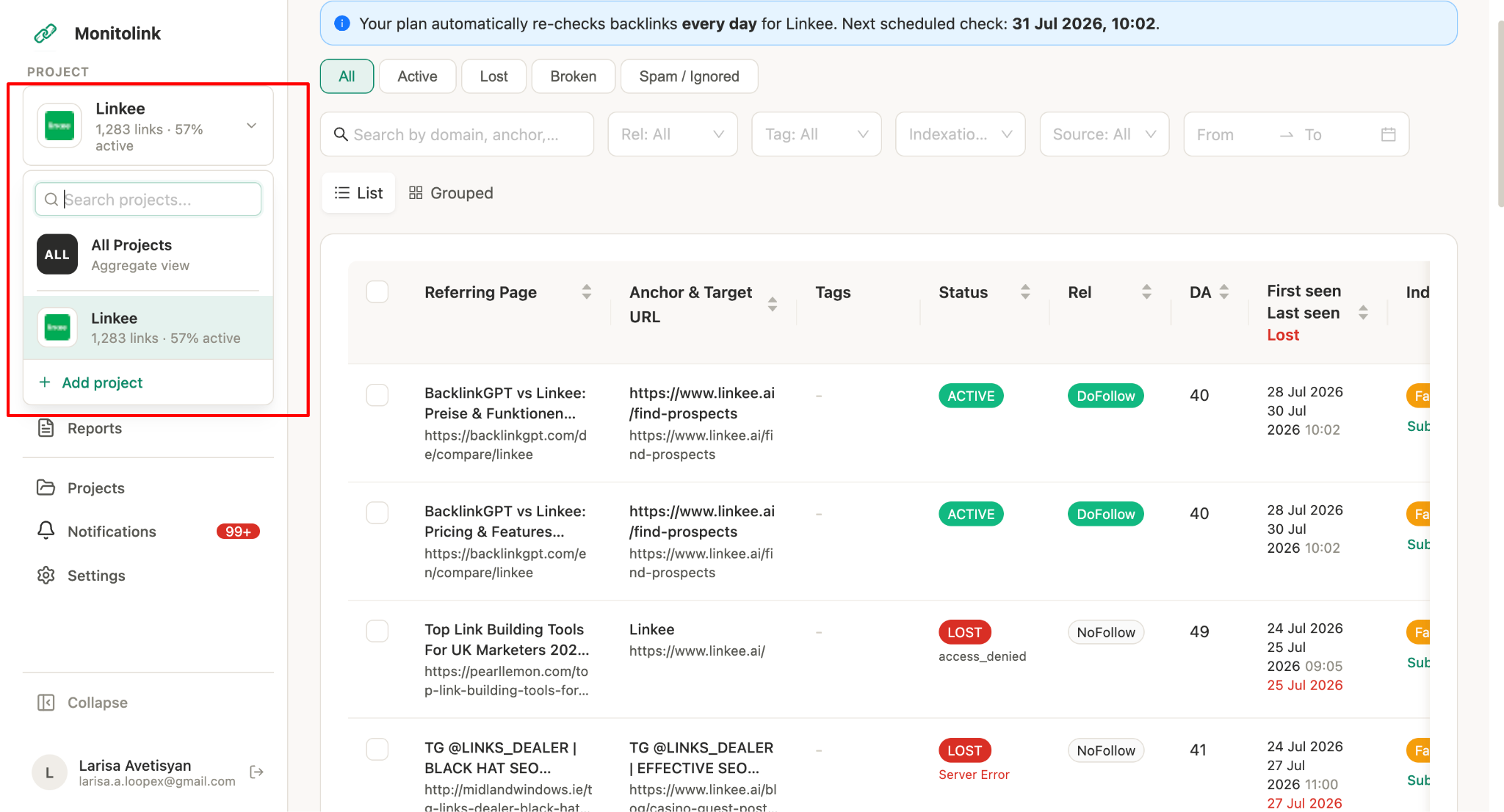Click the Linkee green logo in project selector
The image size is (1504, 812).
[59, 126]
